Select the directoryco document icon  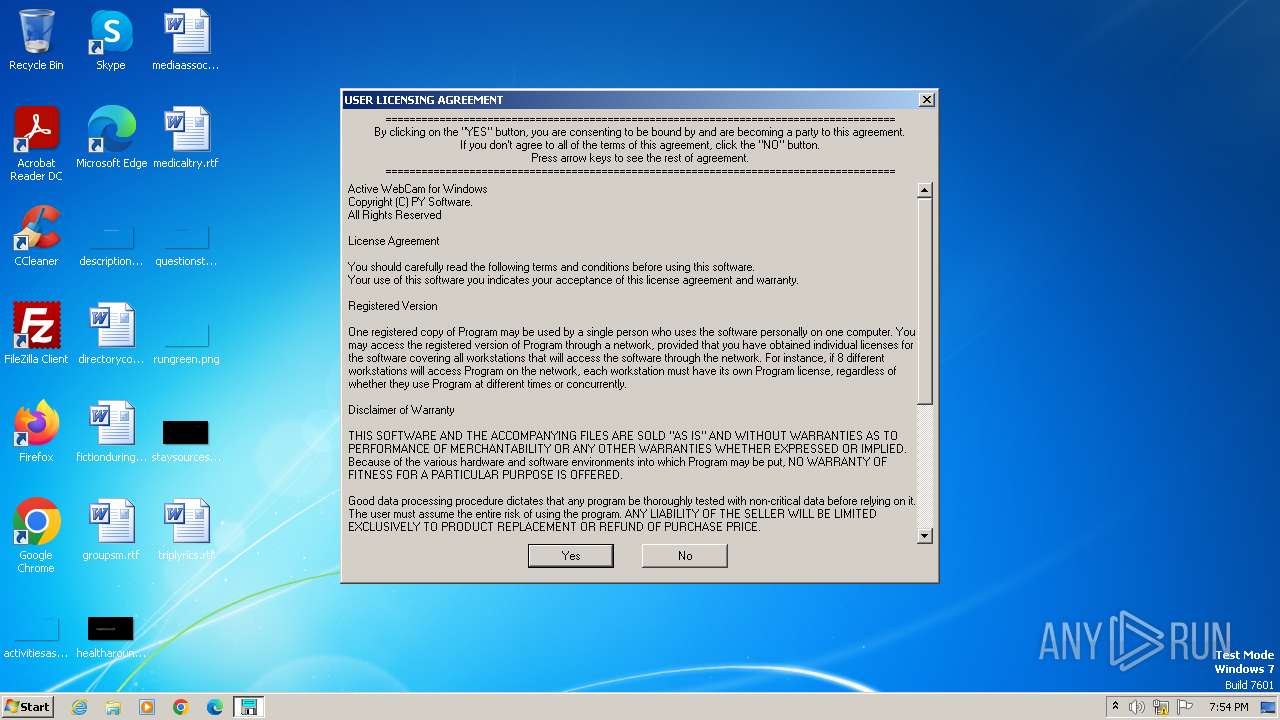pos(111,334)
